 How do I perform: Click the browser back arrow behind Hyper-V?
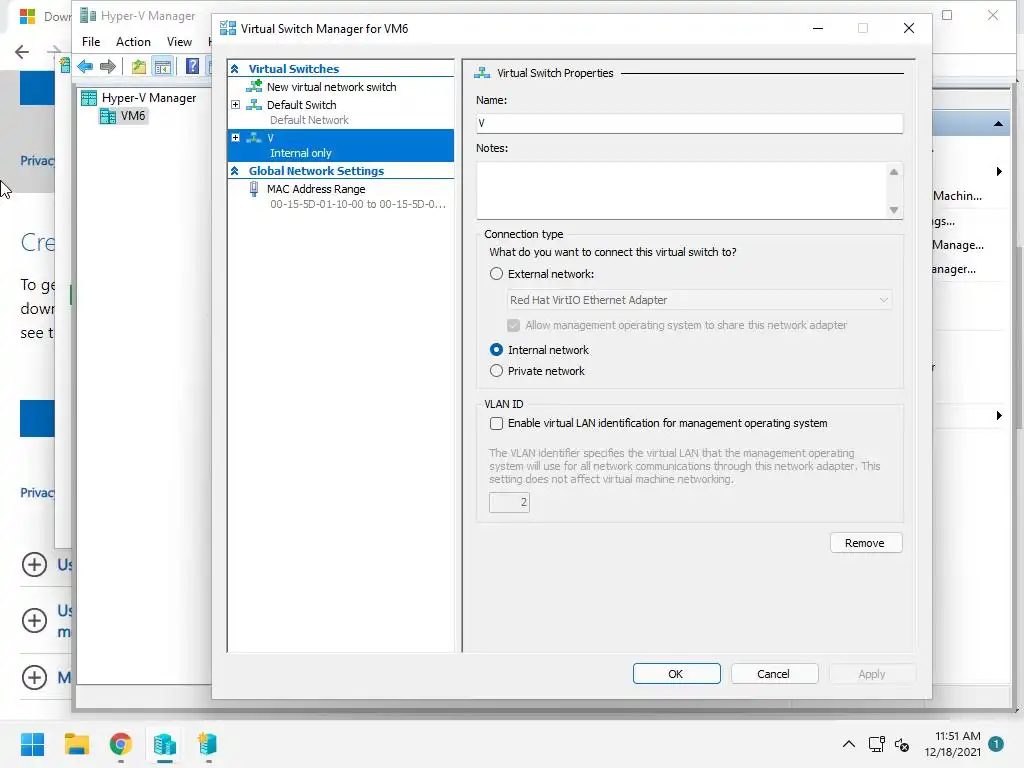click(22, 52)
